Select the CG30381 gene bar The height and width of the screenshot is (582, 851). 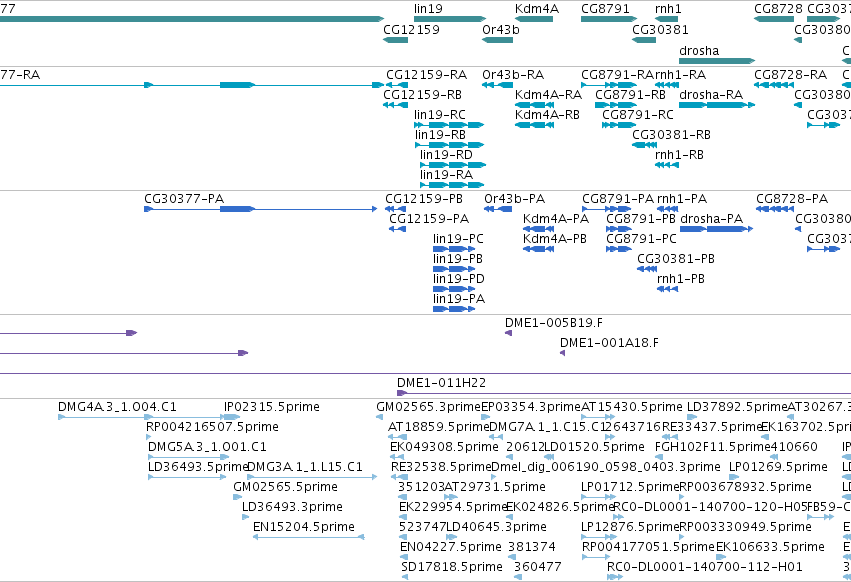[x=644, y=40]
